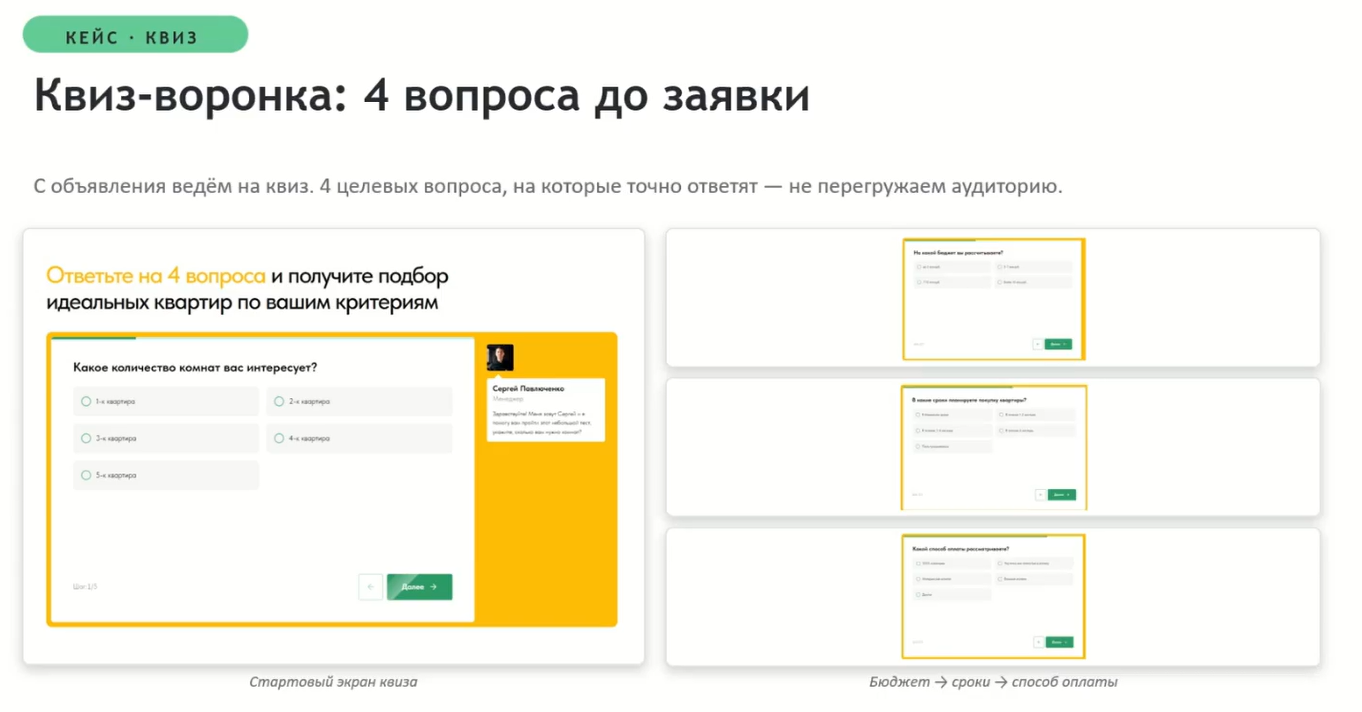
Task: Click the back arrow button beside the large Далее
Action: tap(371, 587)
